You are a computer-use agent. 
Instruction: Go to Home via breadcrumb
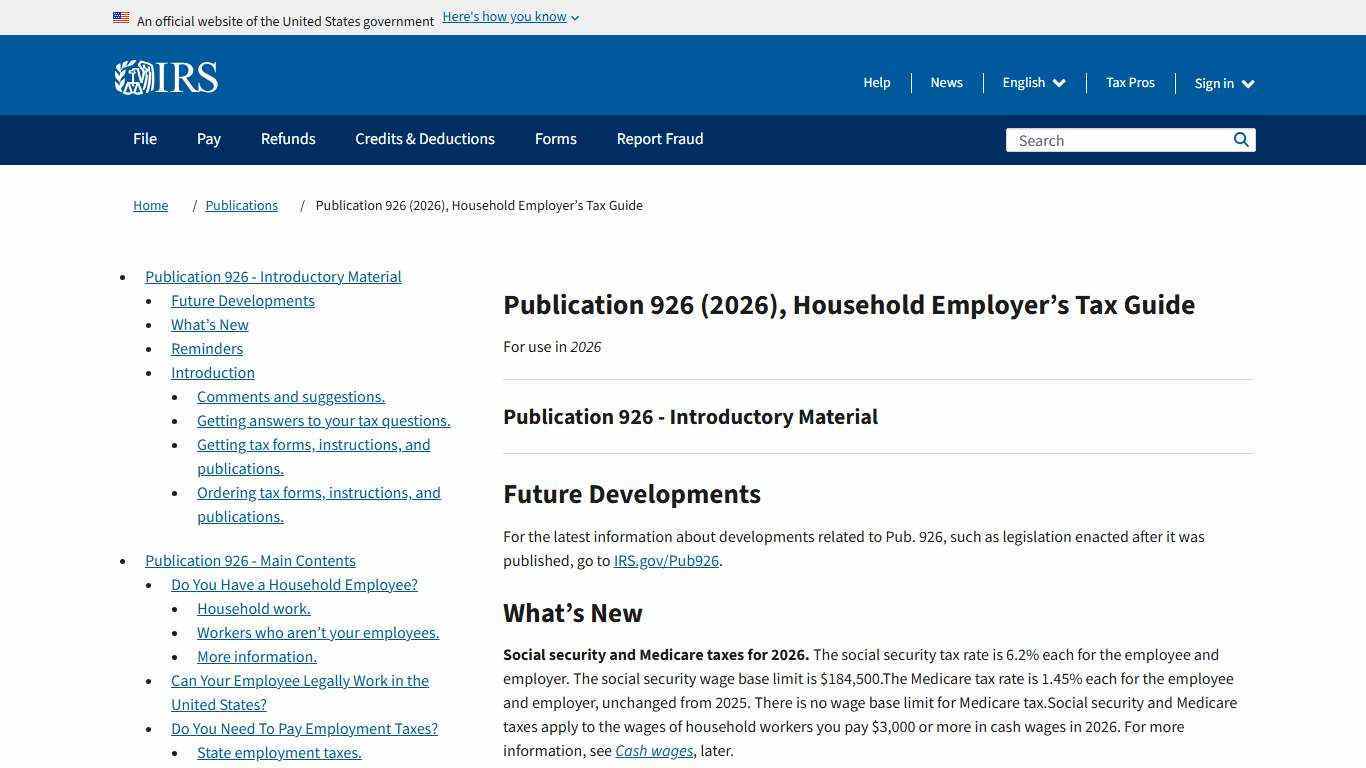click(x=150, y=205)
